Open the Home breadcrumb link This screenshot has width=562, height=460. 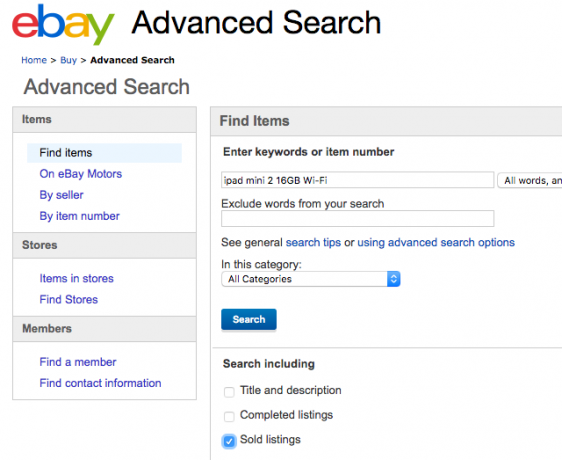34,60
